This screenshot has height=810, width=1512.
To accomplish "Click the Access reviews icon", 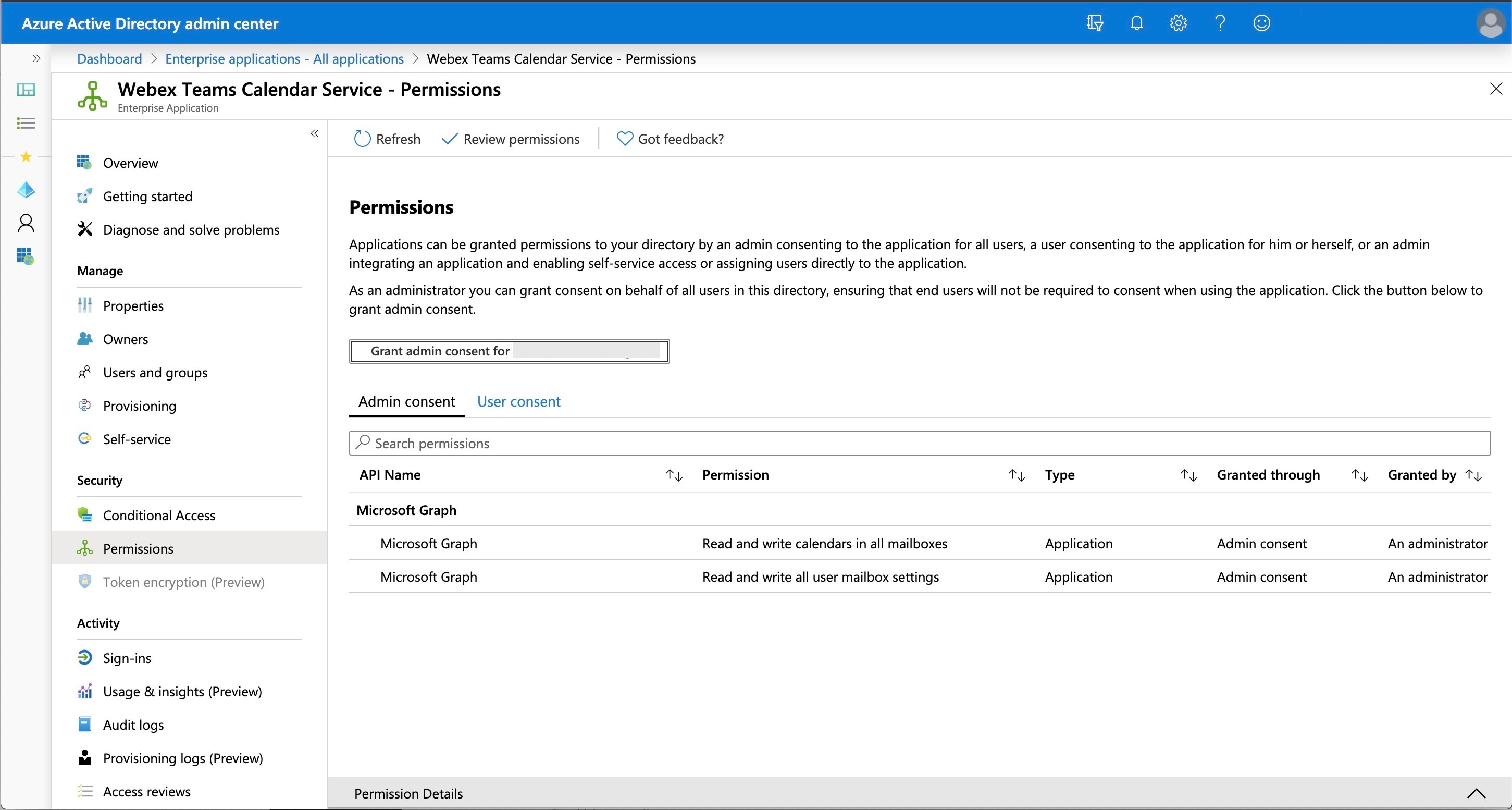I will [x=84, y=791].
